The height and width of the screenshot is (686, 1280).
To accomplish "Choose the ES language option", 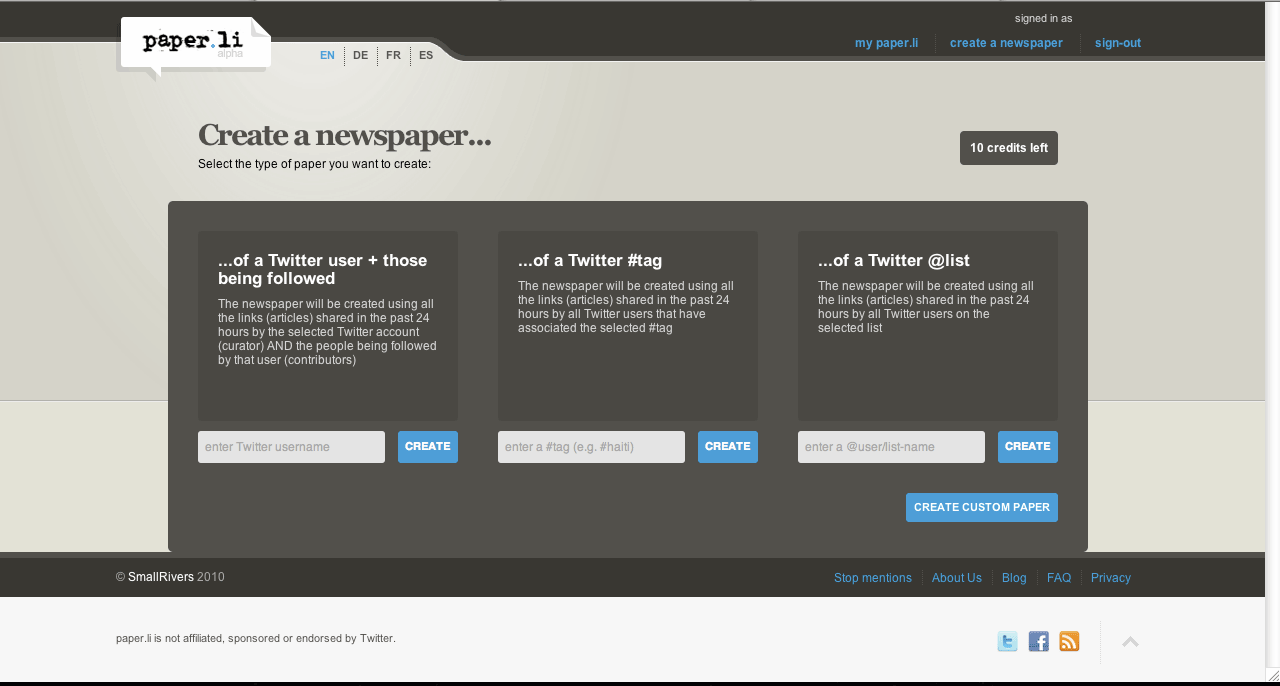I will coord(426,56).
